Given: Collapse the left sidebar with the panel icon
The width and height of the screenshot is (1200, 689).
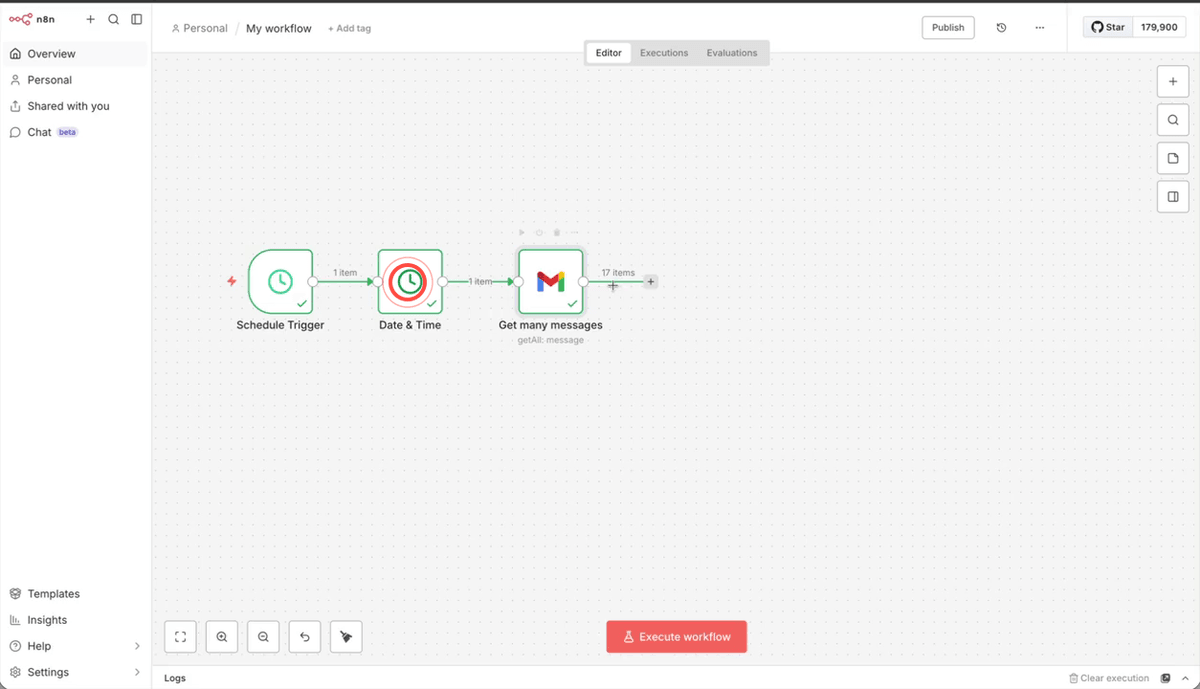Looking at the screenshot, I should [136, 19].
